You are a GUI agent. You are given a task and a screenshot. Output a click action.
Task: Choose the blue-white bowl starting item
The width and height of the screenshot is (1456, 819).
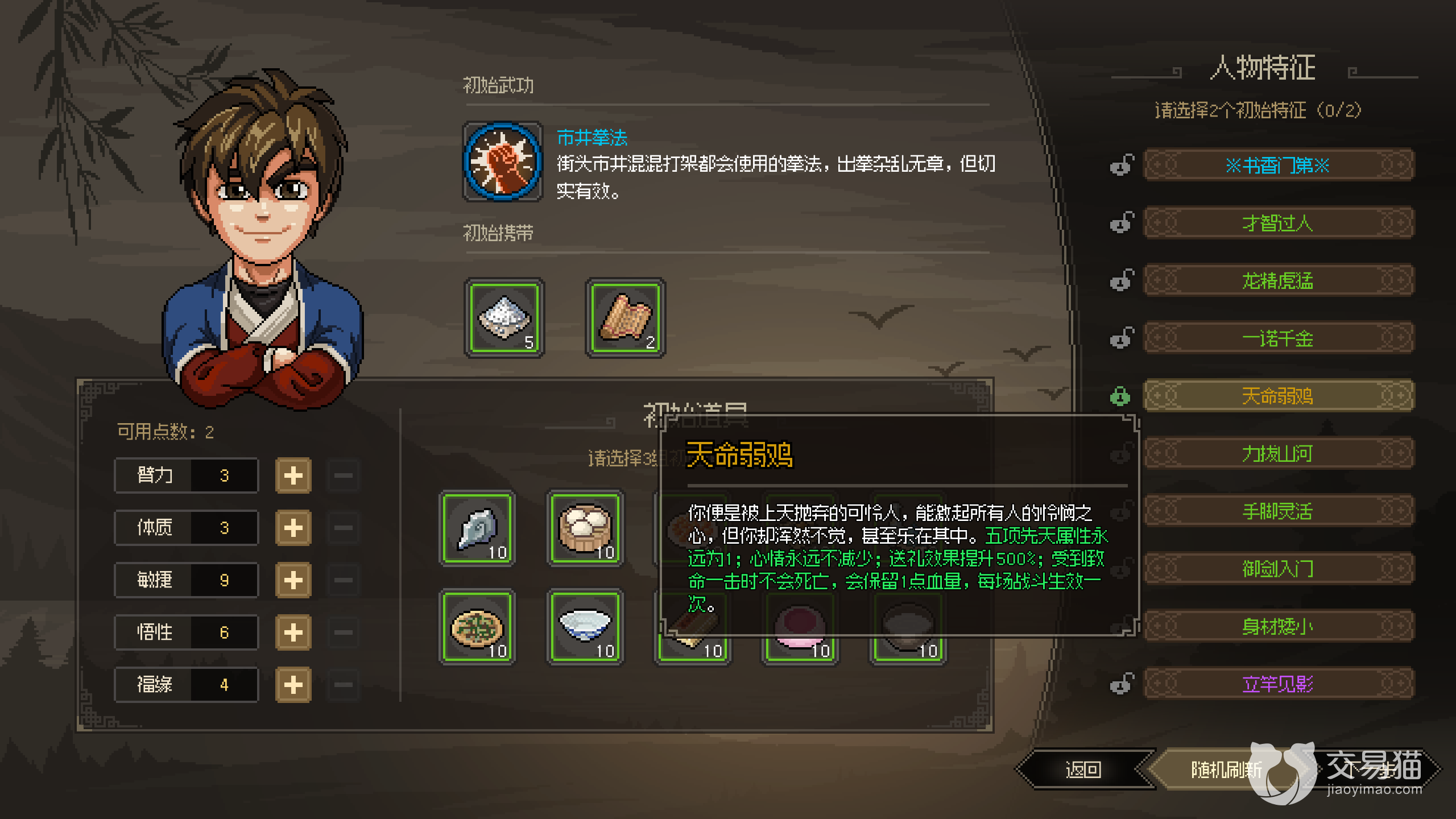click(x=585, y=627)
